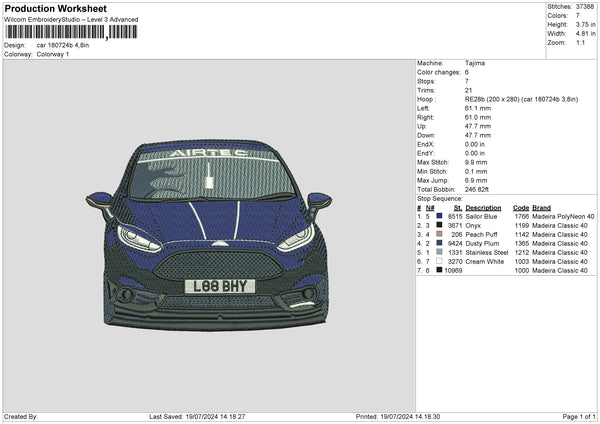Select the Onyx thread color swatch
This screenshot has width=600, height=424.
tap(439, 225)
